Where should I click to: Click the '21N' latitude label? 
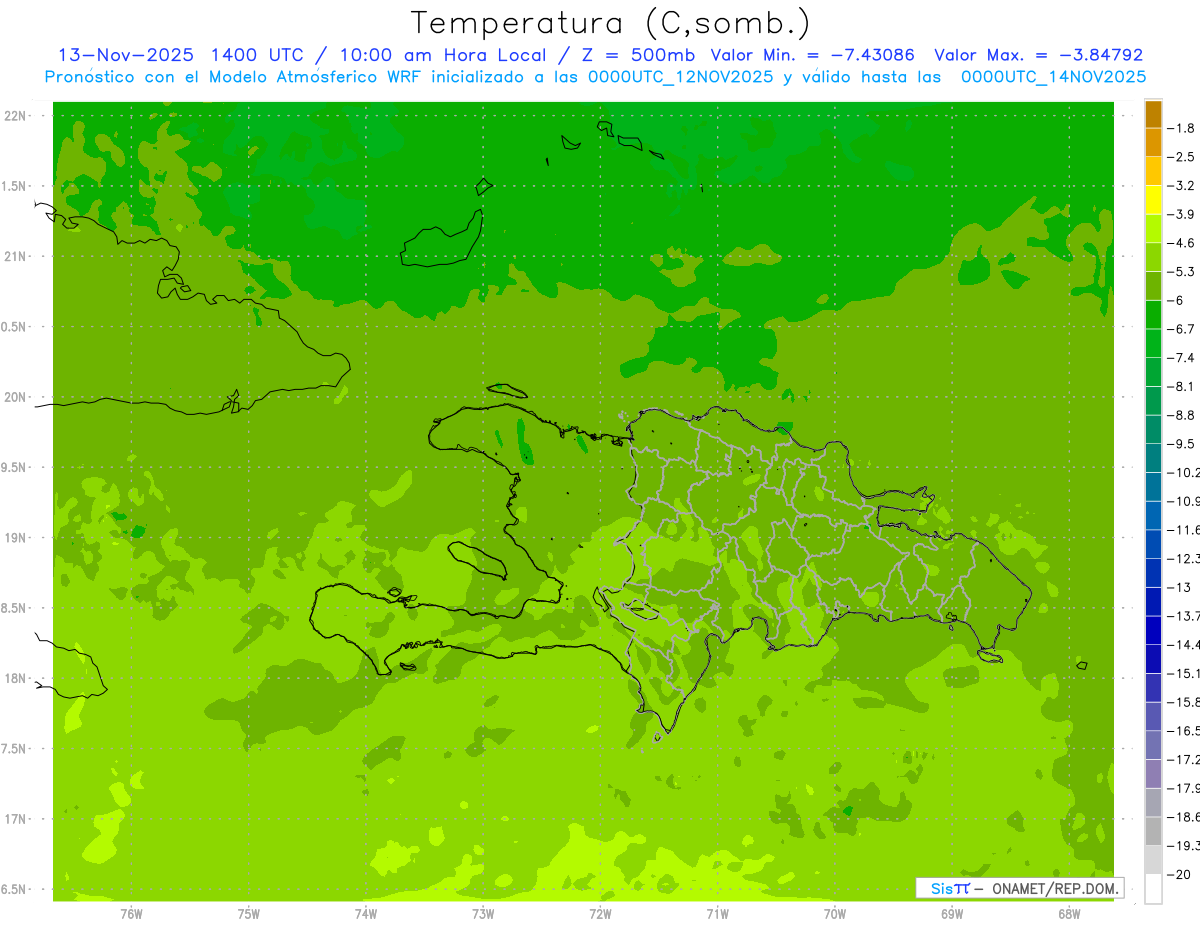15,257
